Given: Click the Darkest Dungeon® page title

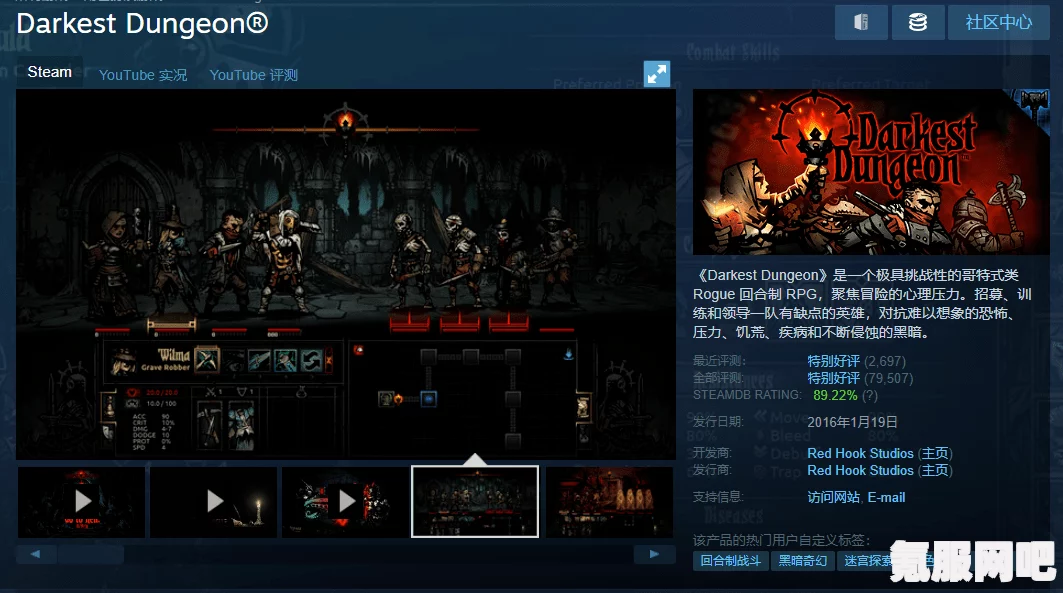Looking at the screenshot, I should click(142, 24).
